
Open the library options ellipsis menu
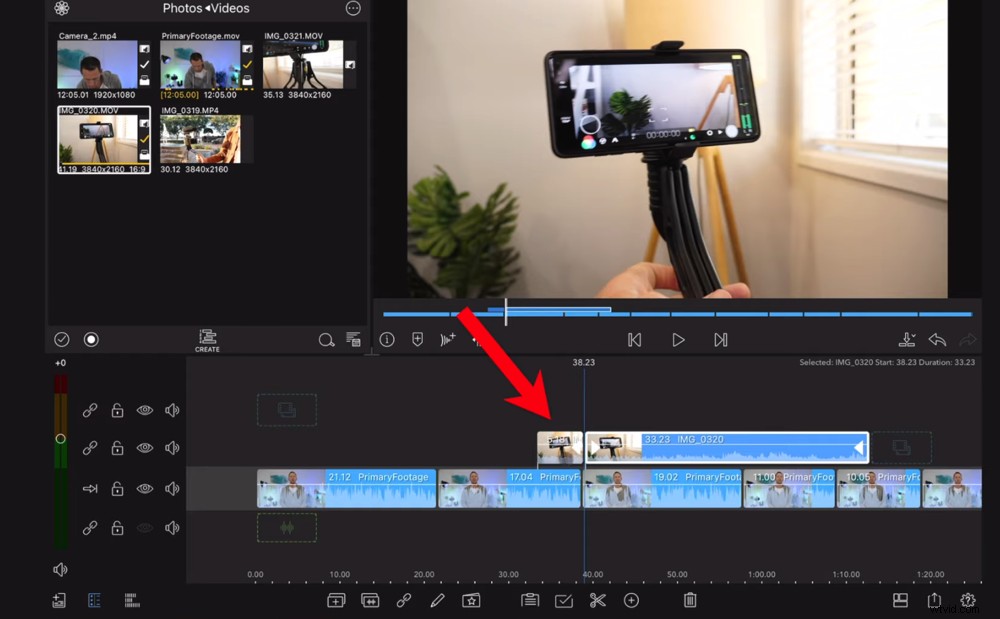352,9
